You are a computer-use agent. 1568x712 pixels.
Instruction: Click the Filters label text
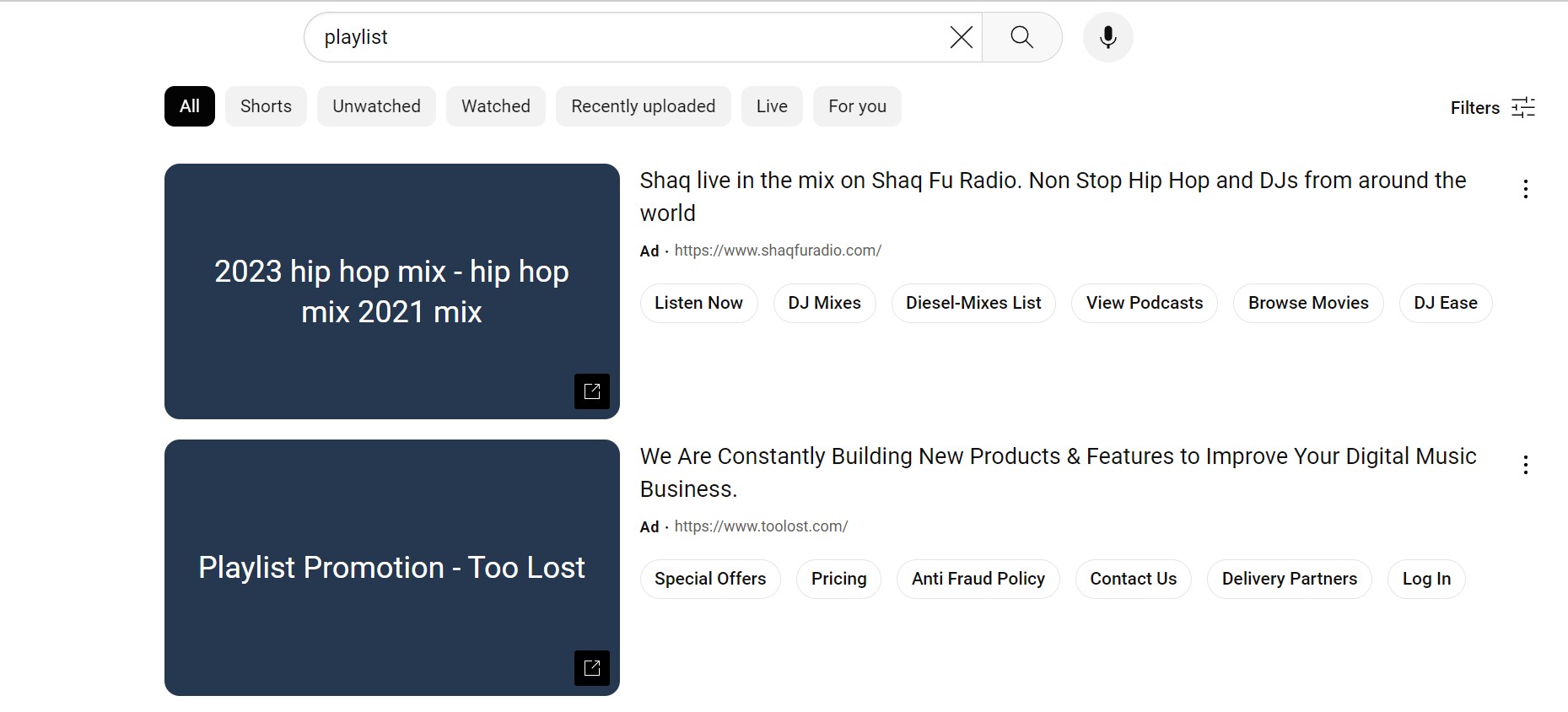pyautogui.click(x=1475, y=108)
